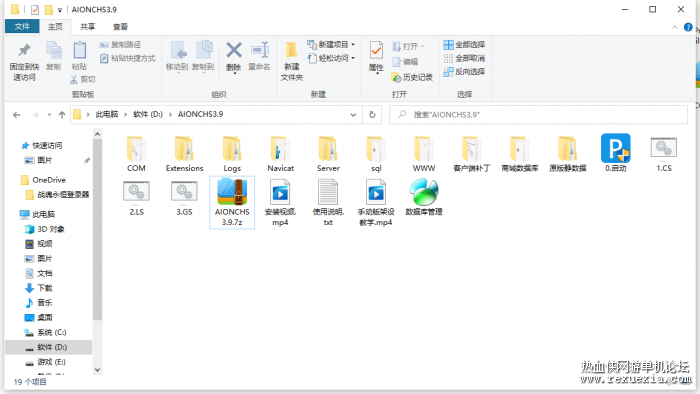The width and height of the screenshot is (700, 394).
Task: Select the 2.LS batch file
Action: click(136, 198)
